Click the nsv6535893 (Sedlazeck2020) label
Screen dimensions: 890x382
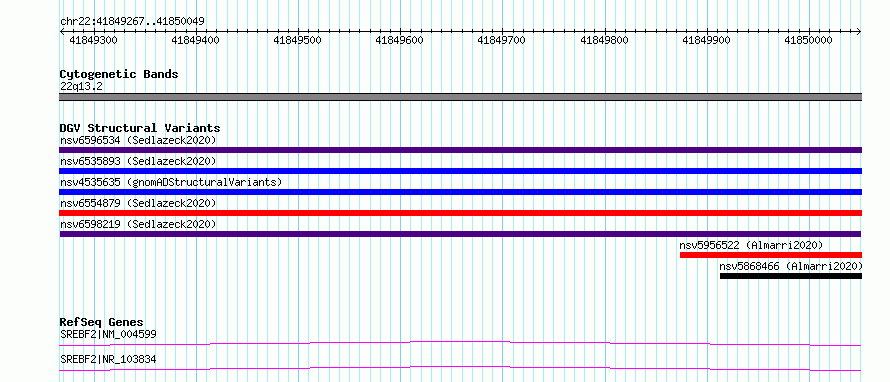[x=138, y=161]
